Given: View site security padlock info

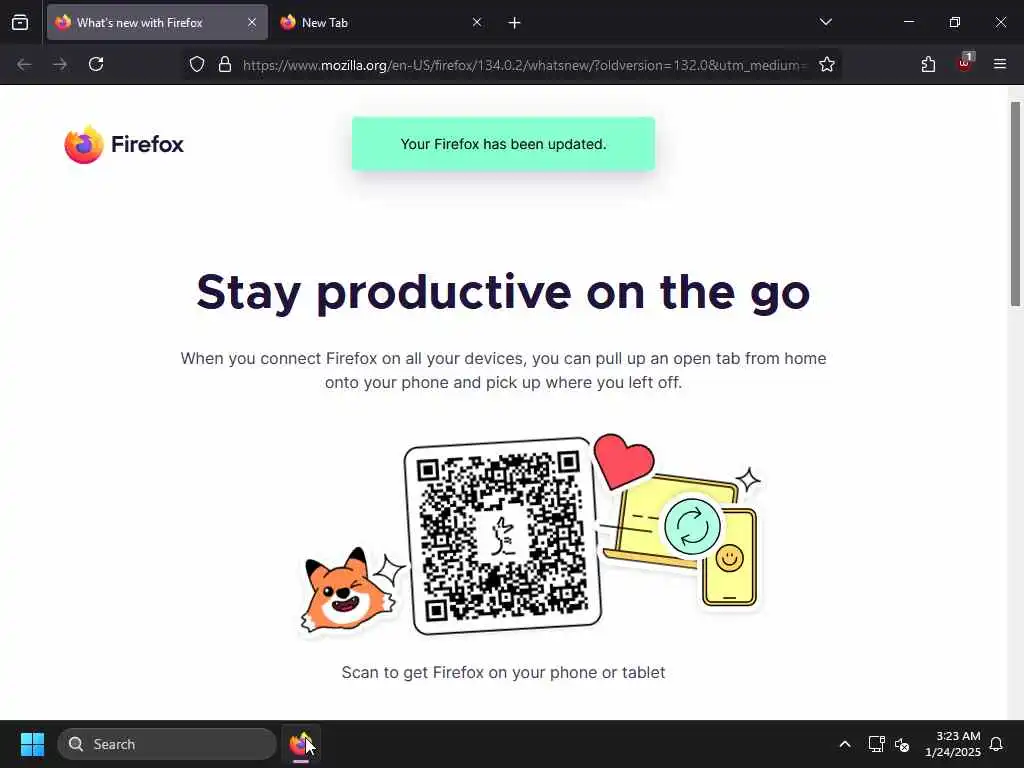Looking at the screenshot, I should [x=225, y=64].
